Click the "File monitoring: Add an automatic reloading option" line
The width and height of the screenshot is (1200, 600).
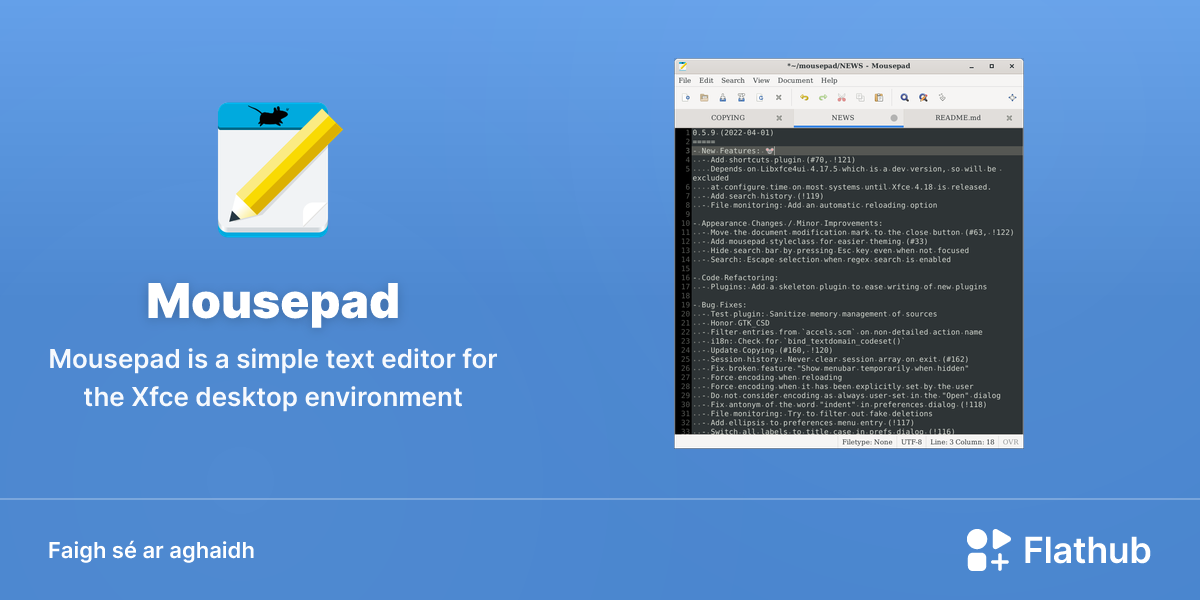tap(814, 205)
